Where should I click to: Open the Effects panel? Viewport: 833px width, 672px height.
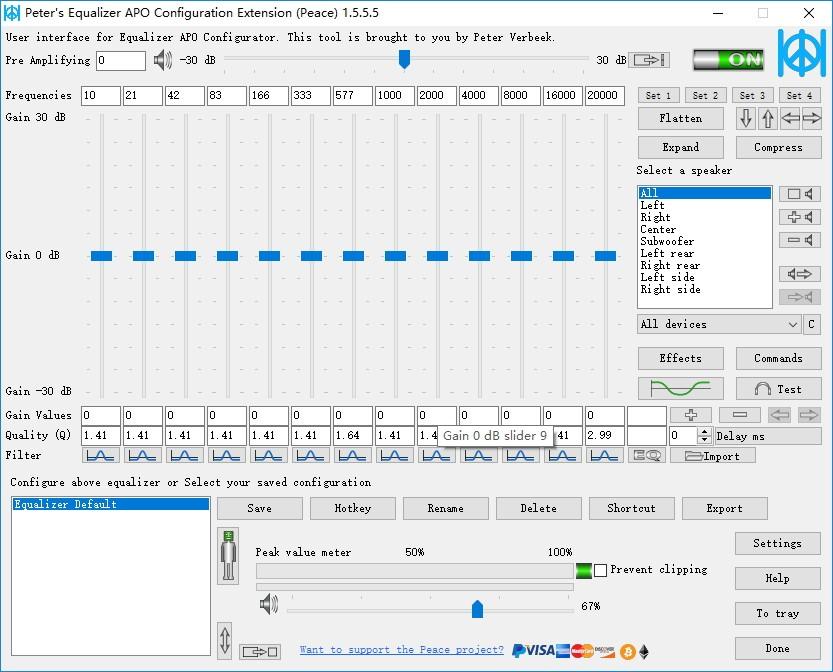point(681,359)
